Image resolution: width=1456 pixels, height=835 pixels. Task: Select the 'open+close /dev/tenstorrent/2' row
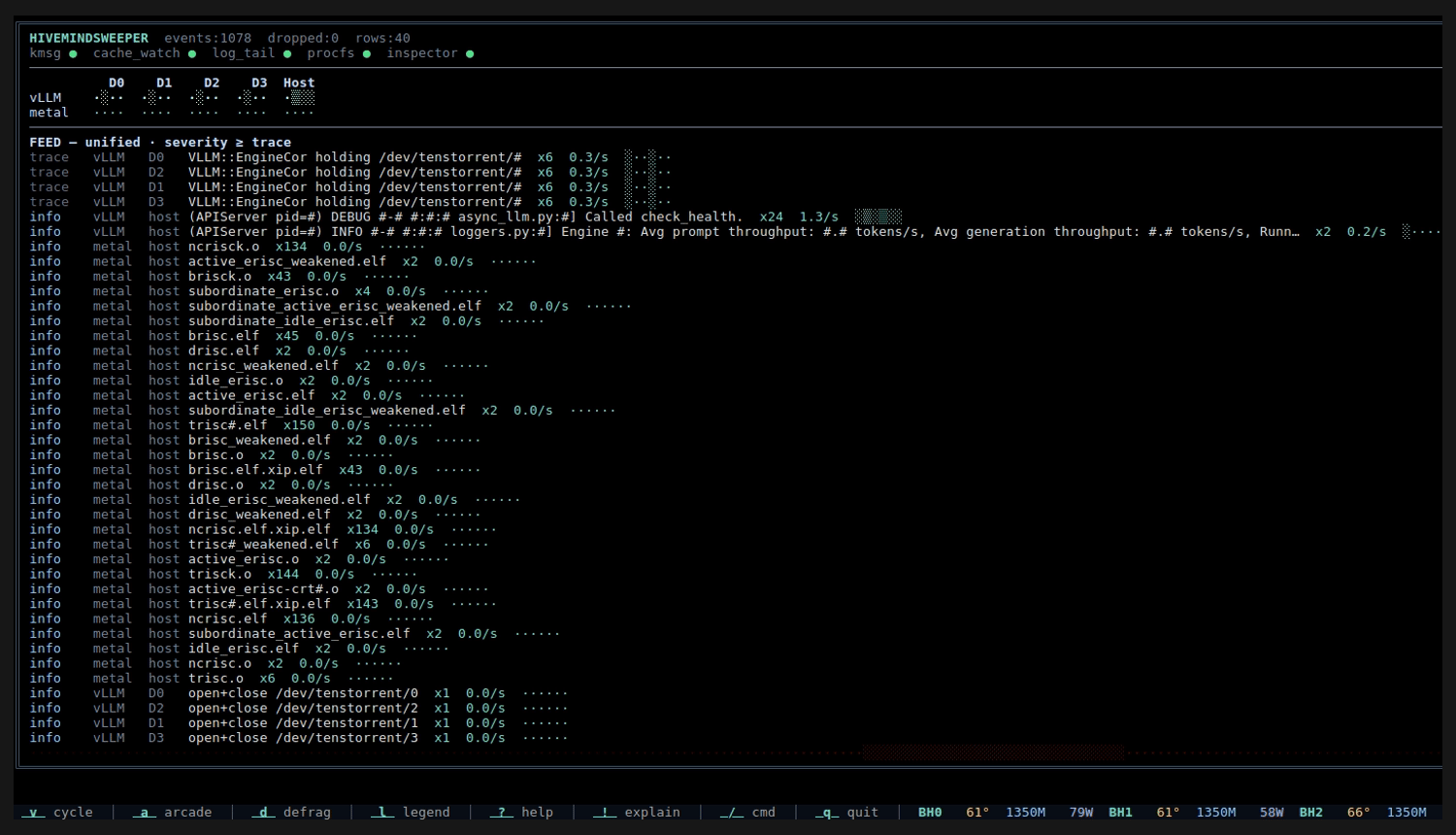click(x=299, y=708)
